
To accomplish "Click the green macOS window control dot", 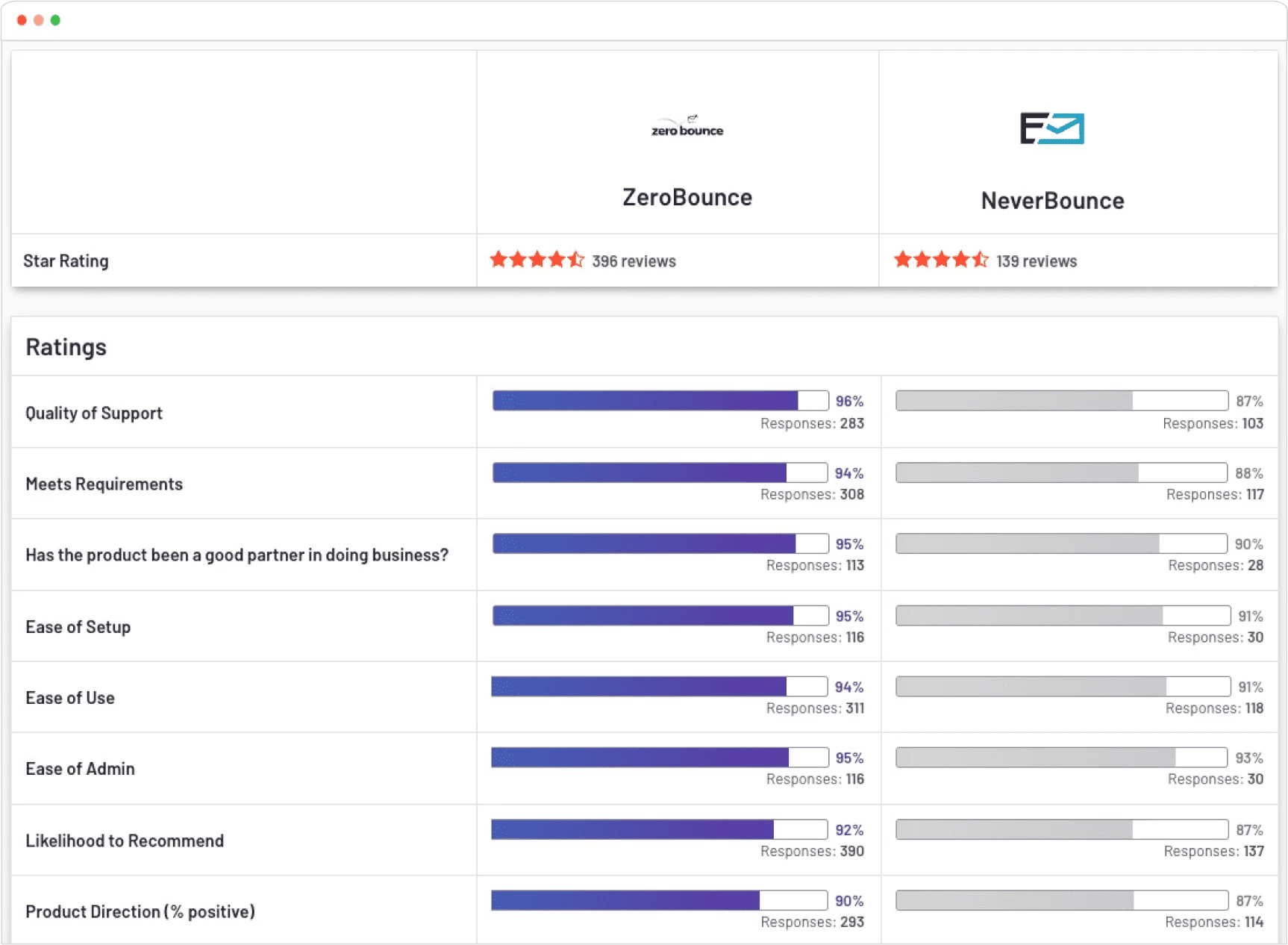I will [x=54, y=20].
